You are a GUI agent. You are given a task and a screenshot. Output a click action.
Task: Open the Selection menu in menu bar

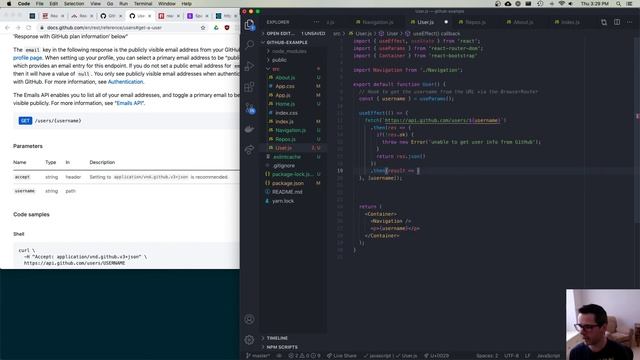74,4
